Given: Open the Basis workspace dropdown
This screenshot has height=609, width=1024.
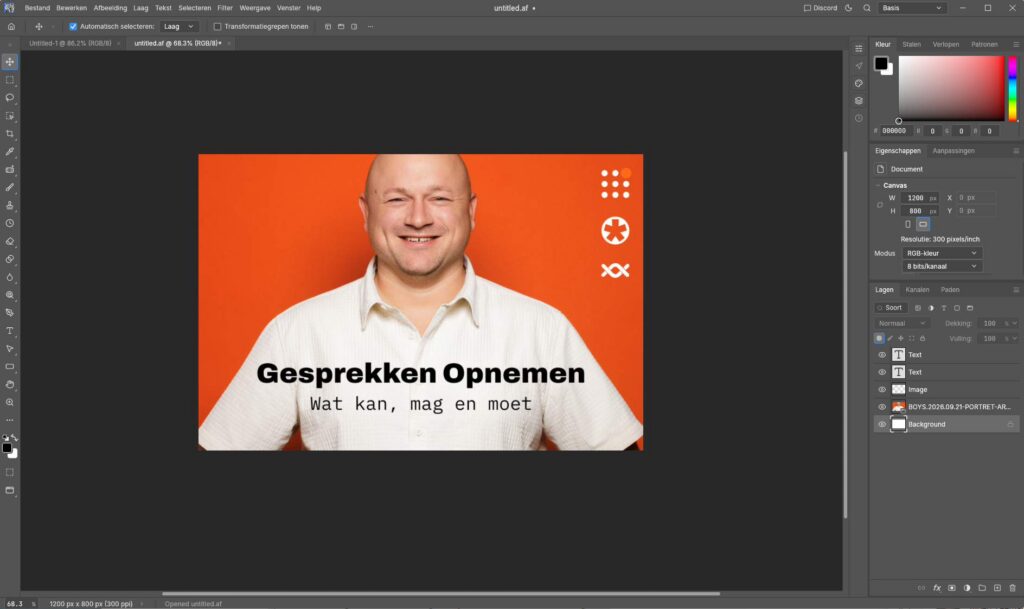Looking at the screenshot, I should pos(912,8).
